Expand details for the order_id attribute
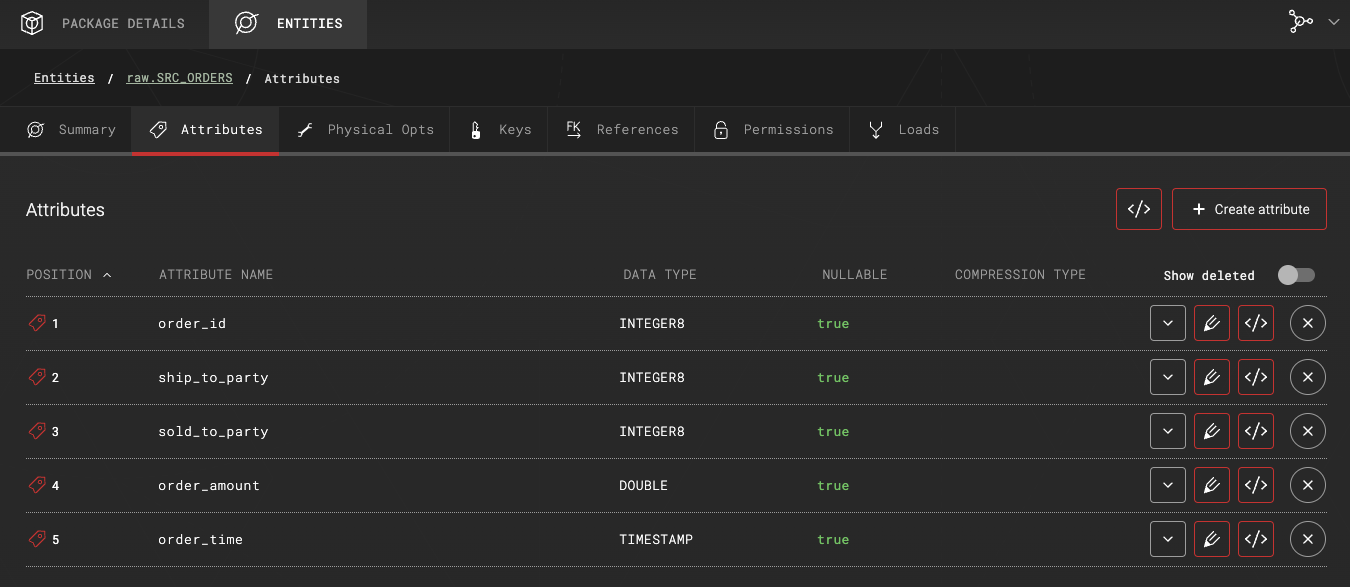This screenshot has height=587, width=1350. 1167,323
